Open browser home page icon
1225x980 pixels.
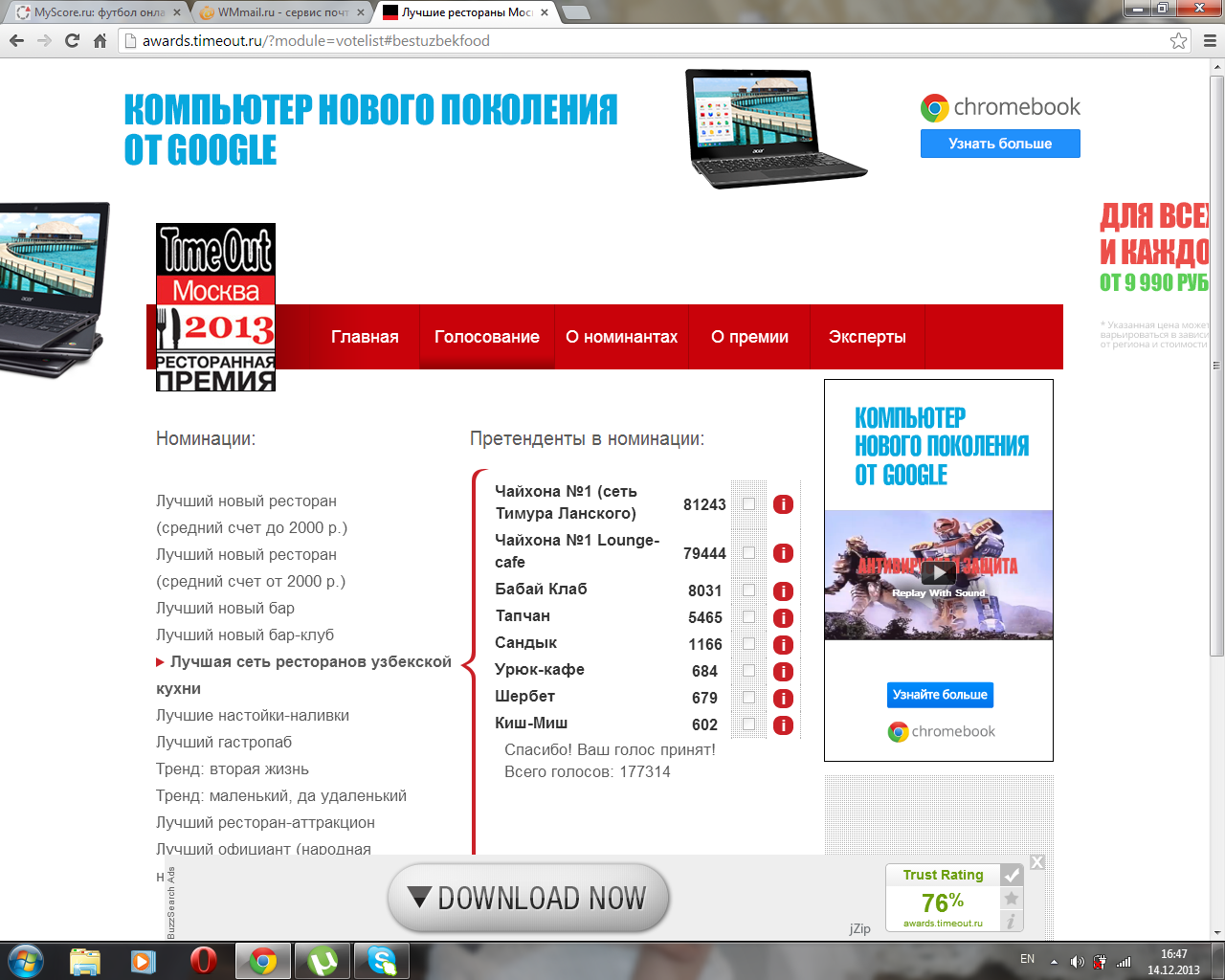point(100,40)
